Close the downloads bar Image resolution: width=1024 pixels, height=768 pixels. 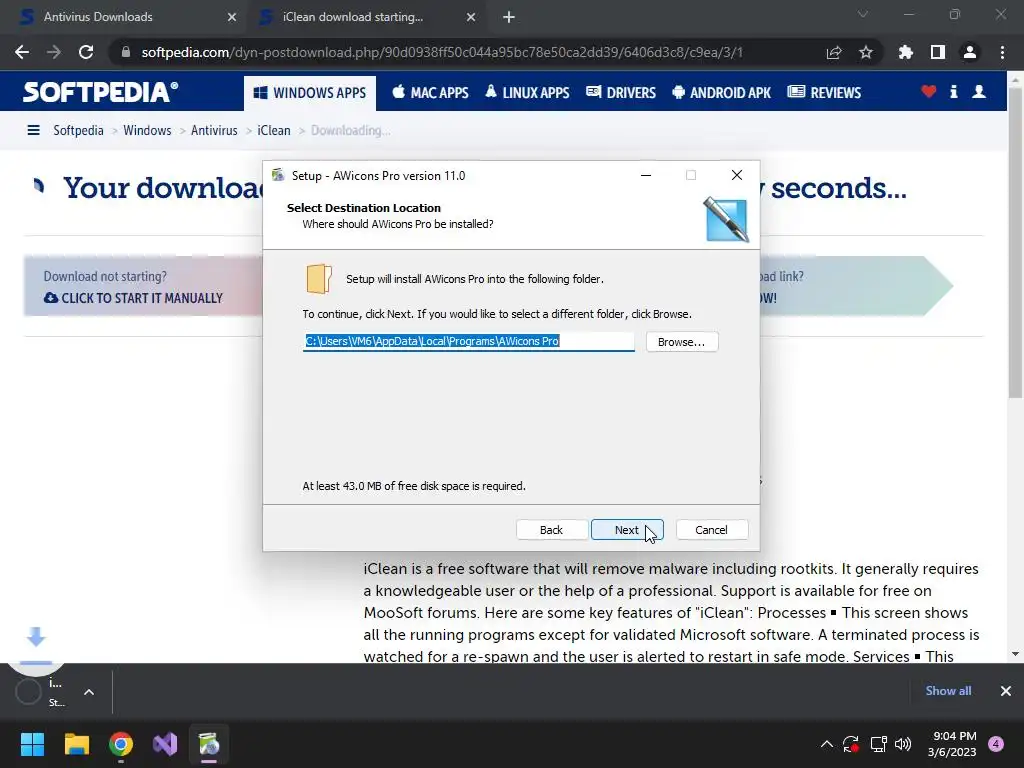[x=1006, y=691]
